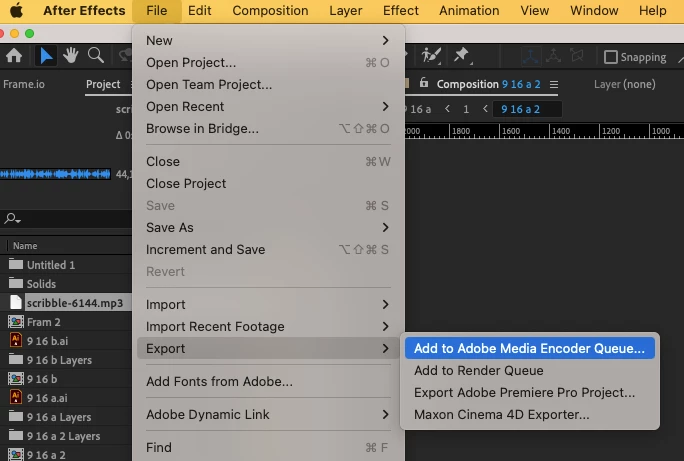684x461 pixels.
Task: Click the 9 16 a.ai Illustrator icon
Action: tap(16, 397)
